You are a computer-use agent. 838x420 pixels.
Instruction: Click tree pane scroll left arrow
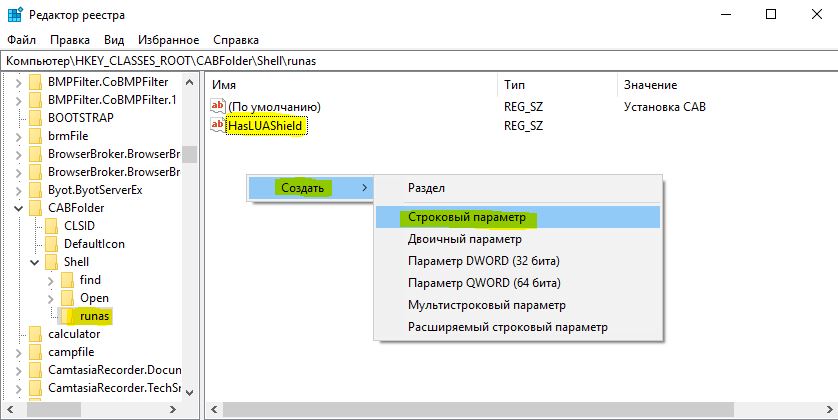pyautogui.click(x=11, y=409)
